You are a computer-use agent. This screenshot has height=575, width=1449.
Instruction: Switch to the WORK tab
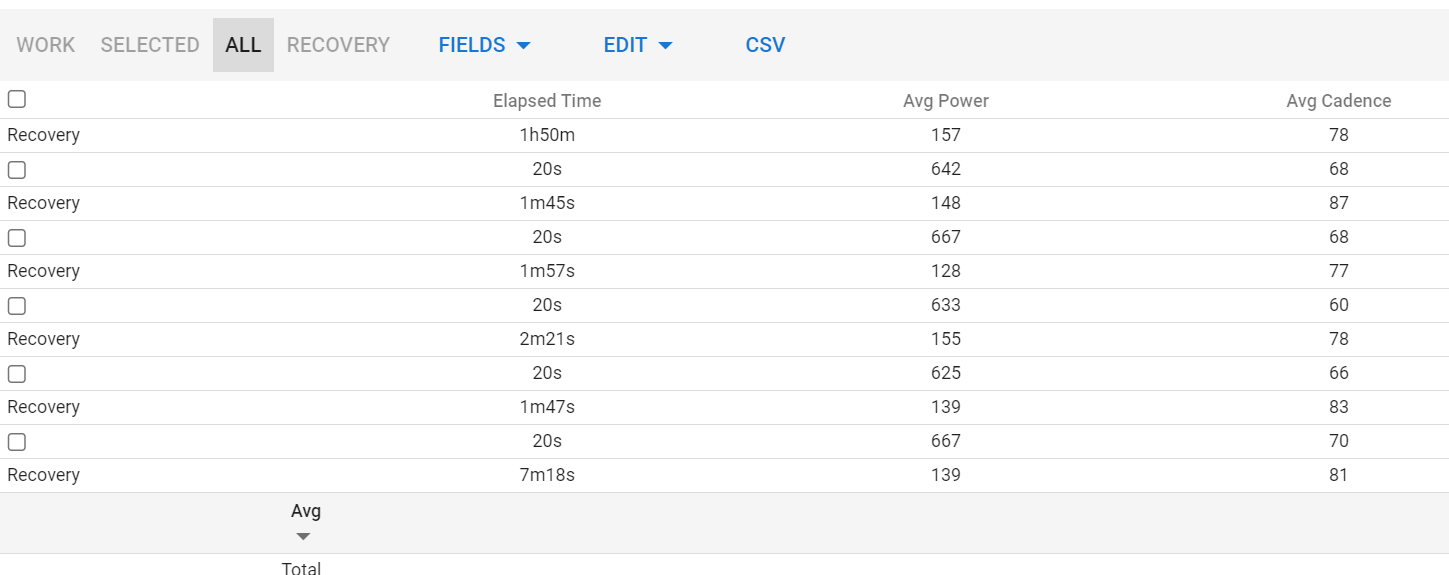(x=46, y=45)
